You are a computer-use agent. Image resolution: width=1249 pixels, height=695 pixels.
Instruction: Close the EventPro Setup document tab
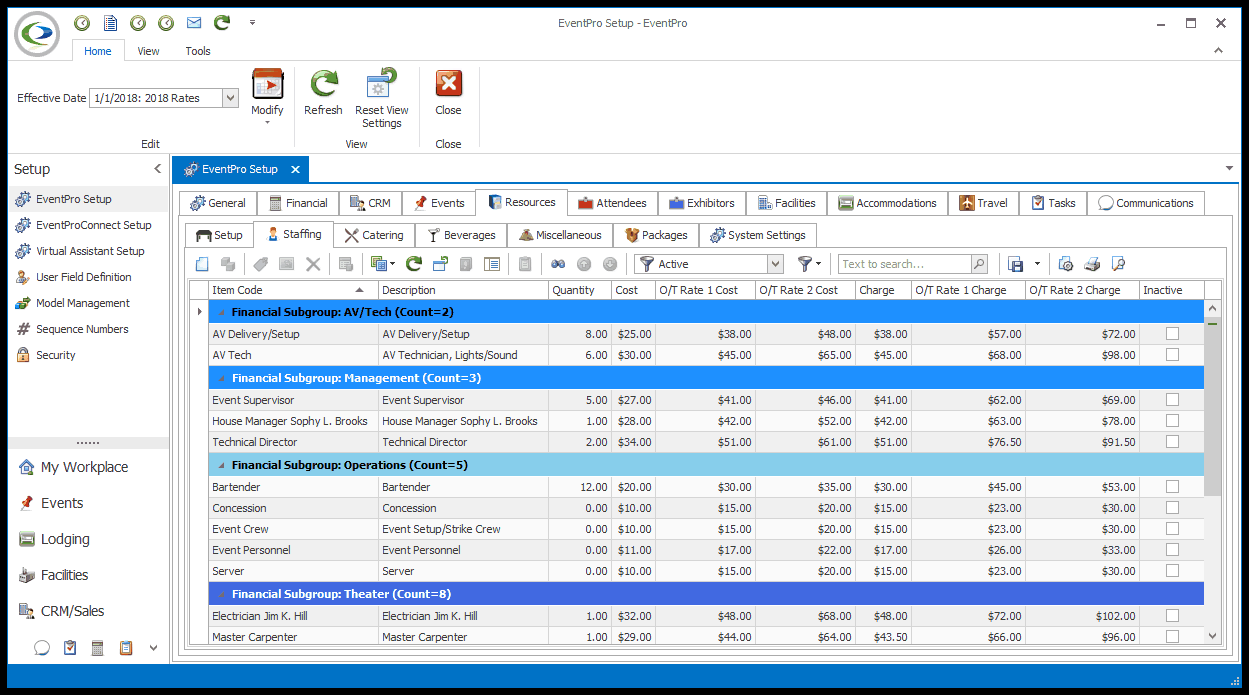click(295, 169)
